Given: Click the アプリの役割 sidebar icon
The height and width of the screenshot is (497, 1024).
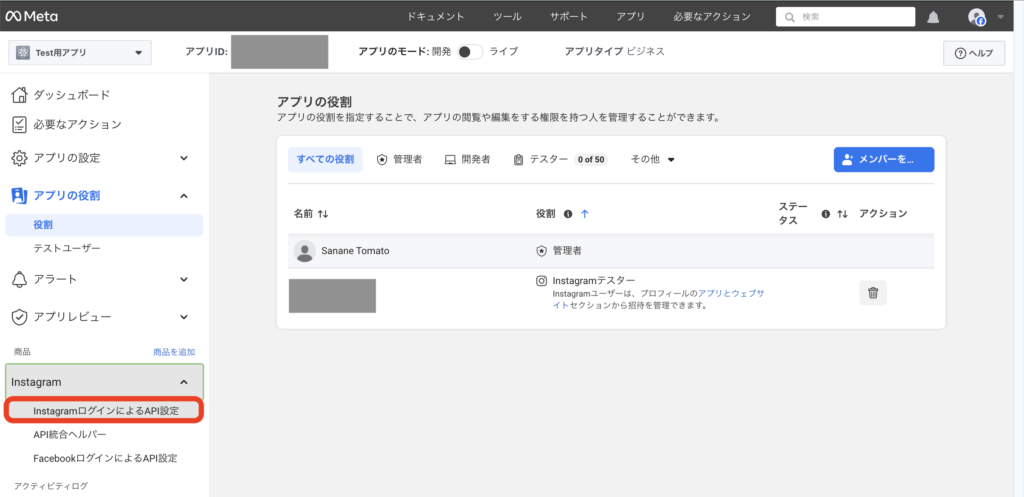Looking at the screenshot, I should coord(20,195).
